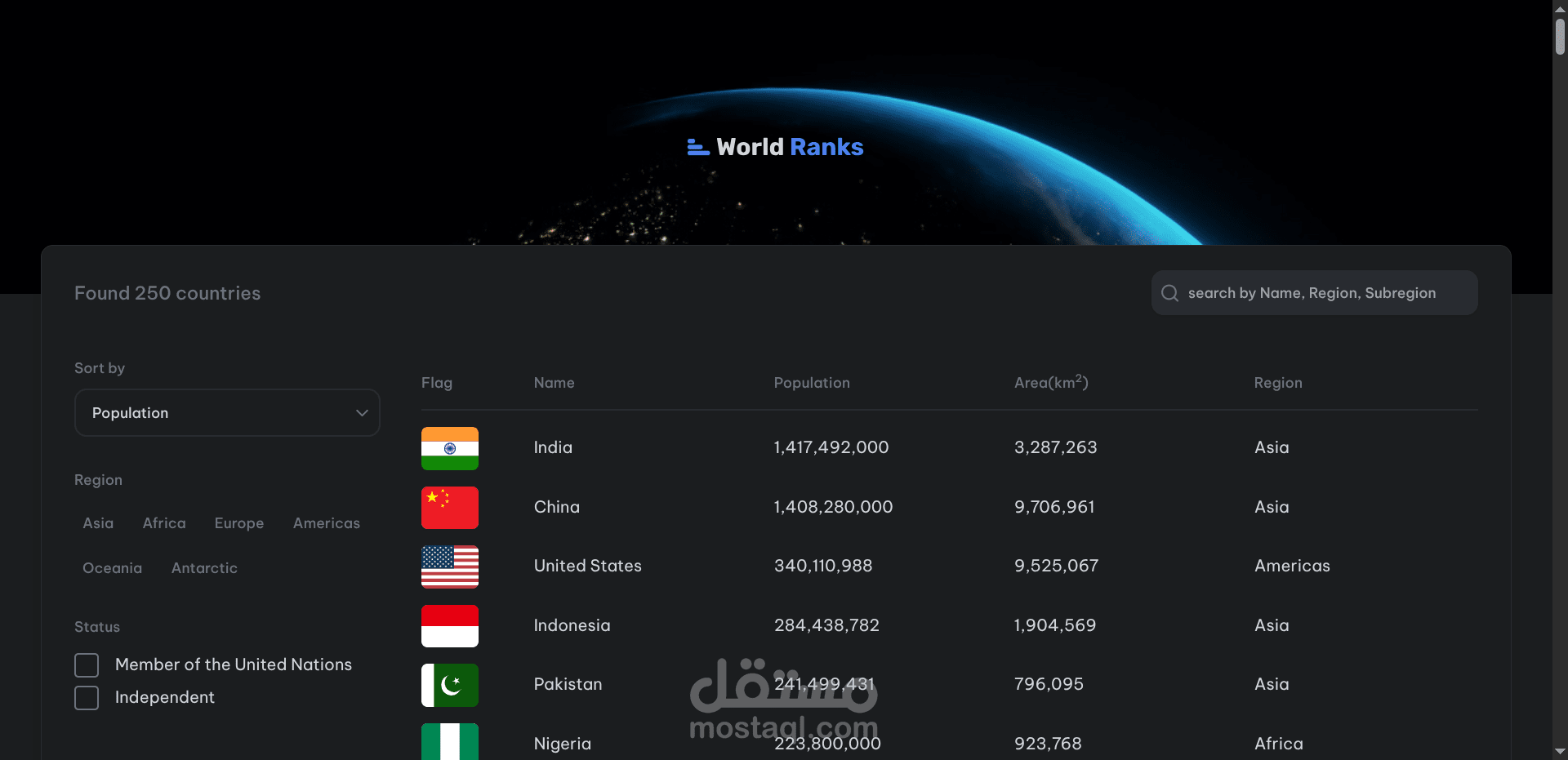Screen dimensions: 1568x760
Task: Select the China country name
Action: tap(556, 507)
